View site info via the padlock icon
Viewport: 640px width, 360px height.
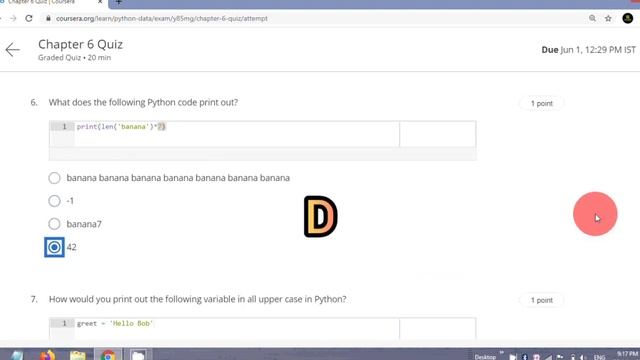48,18
